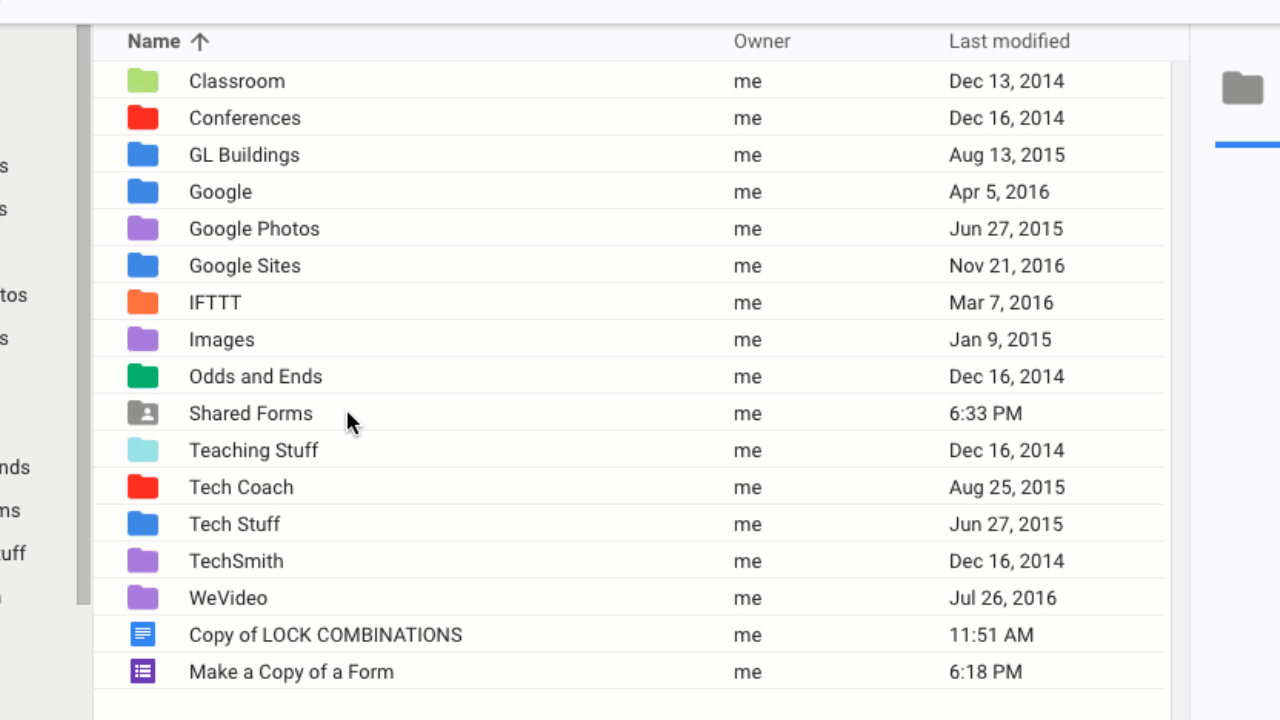Image resolution: width=1280 pixels, height=720 pixels.
Task: Click the green Classroom folder icon
Action: coord(143,81)
